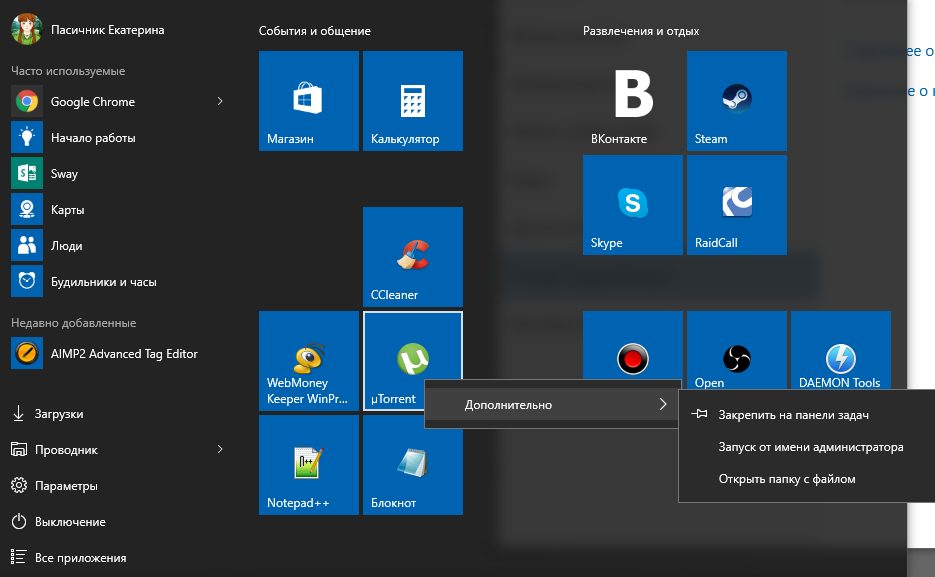The image size is (935, 577).
Task: Click Часто используемые section label
Action: (x=68, y=71)
